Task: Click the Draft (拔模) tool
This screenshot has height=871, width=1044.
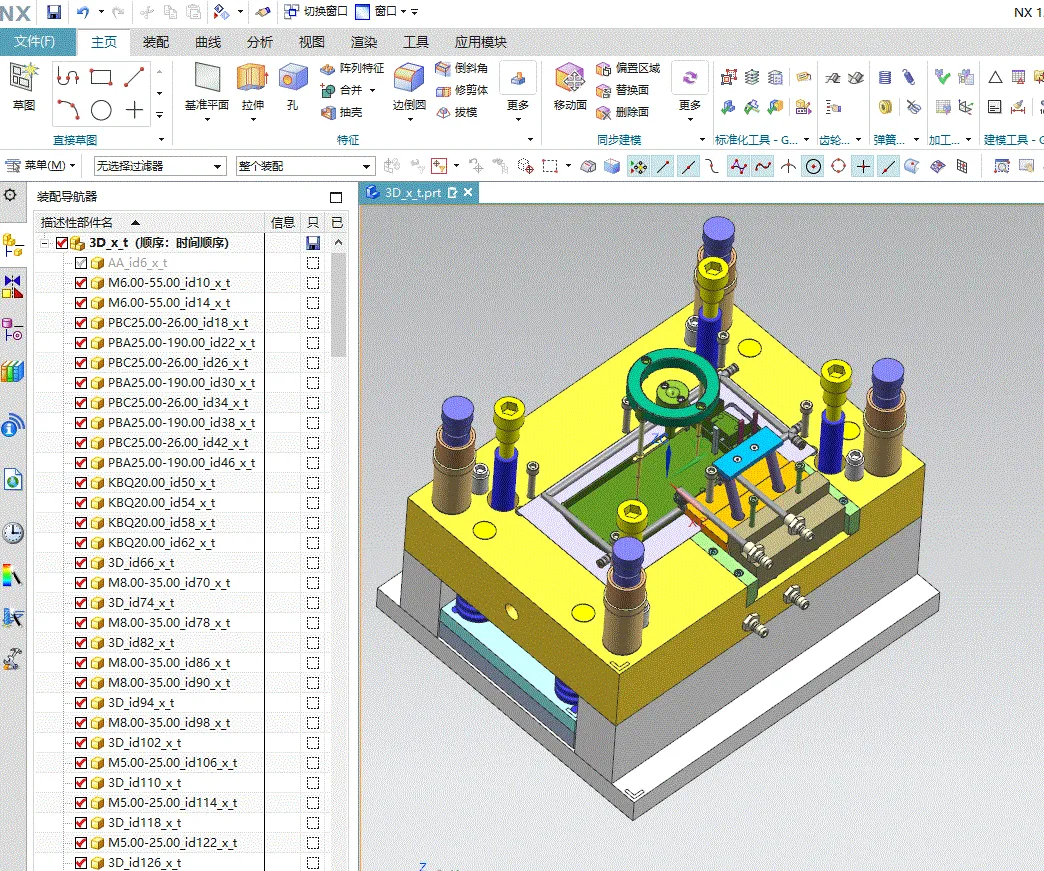Action: point(456,113)
